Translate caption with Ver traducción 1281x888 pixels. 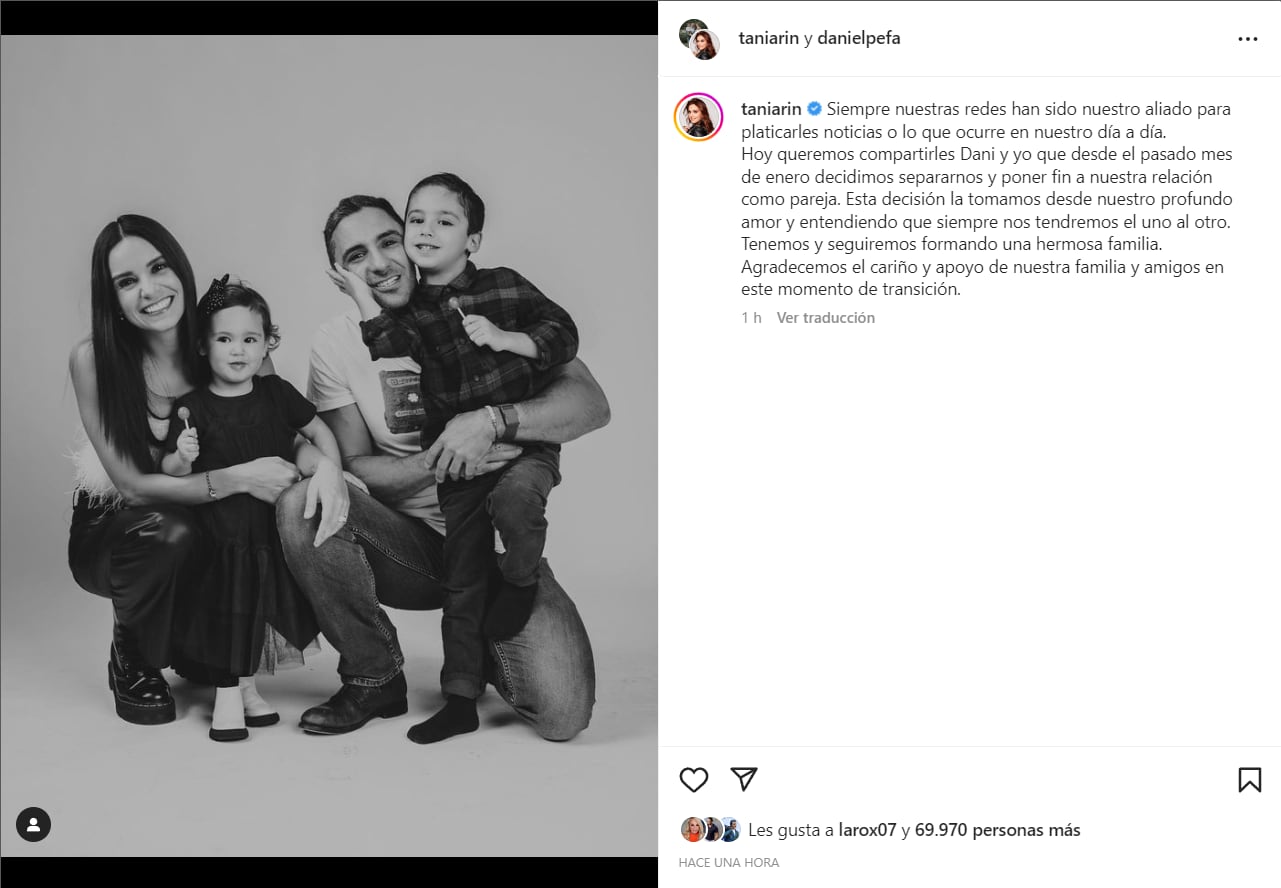(x=826, y=318)
